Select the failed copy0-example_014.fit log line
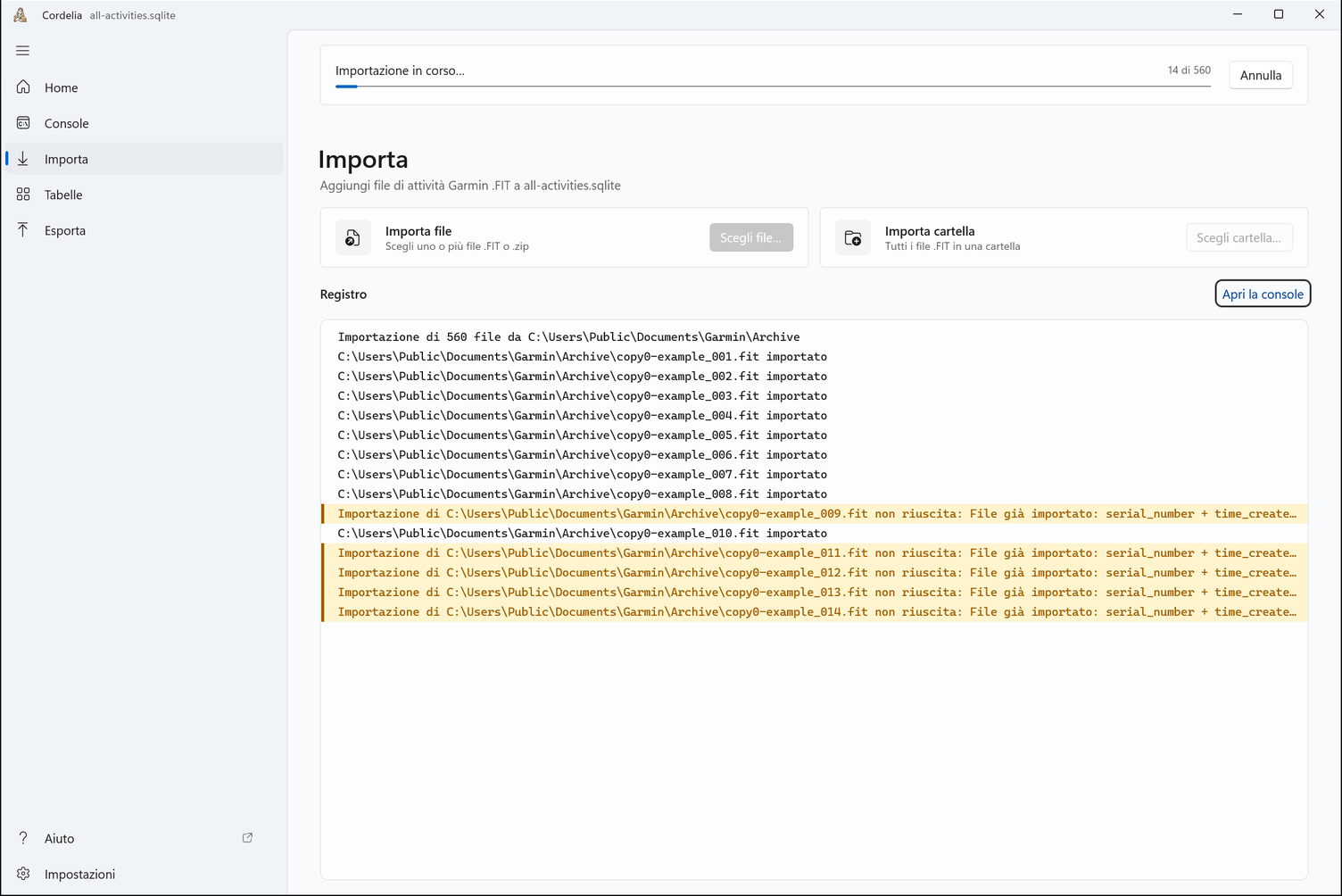 [x=815, y=611]
